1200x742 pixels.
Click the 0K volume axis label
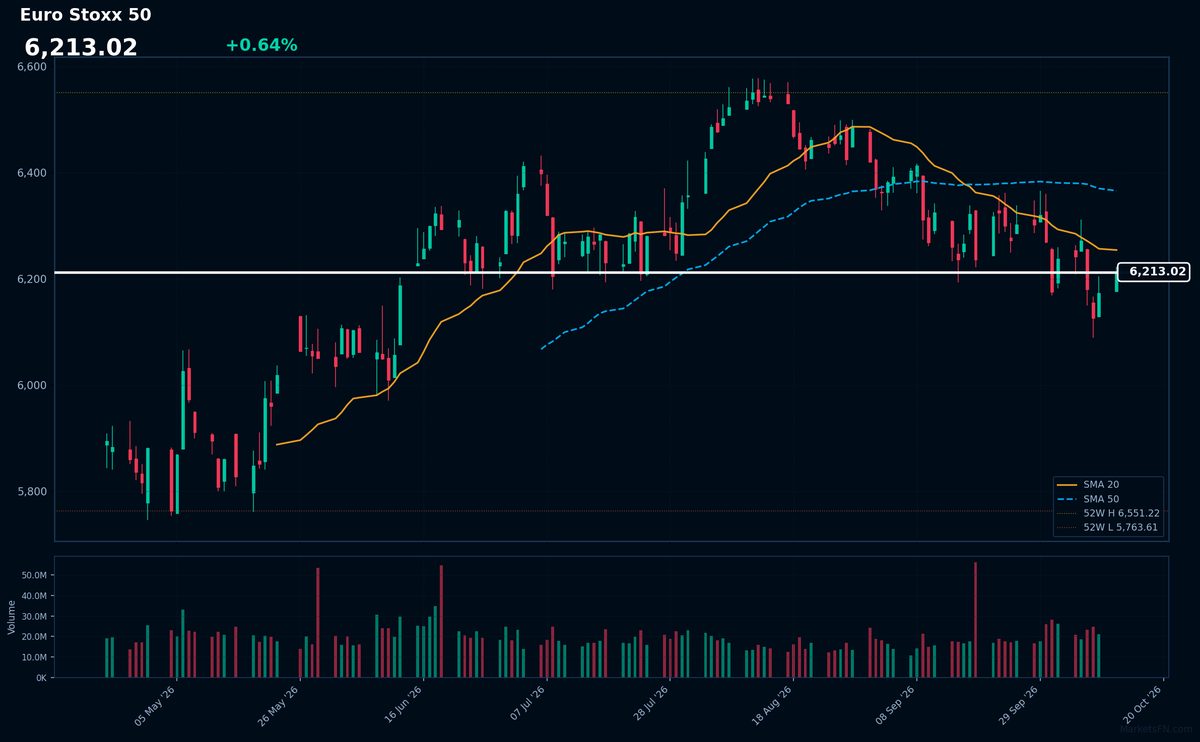[41, 678]
